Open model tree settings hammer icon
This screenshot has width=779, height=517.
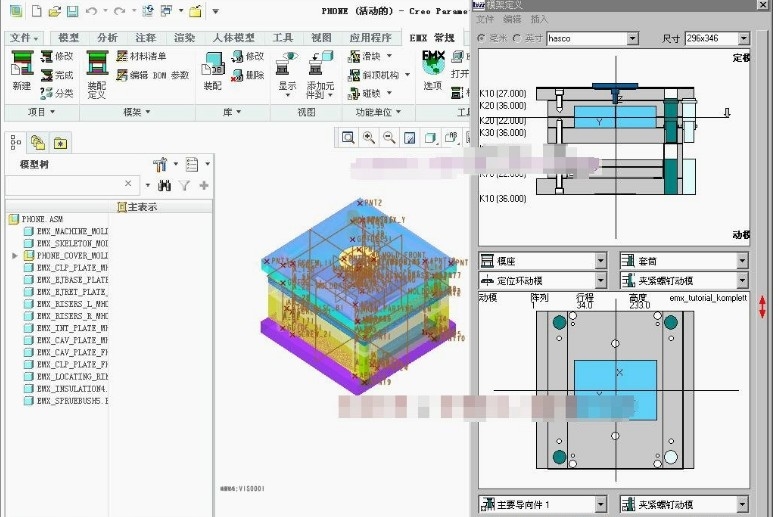click(160, 164)
